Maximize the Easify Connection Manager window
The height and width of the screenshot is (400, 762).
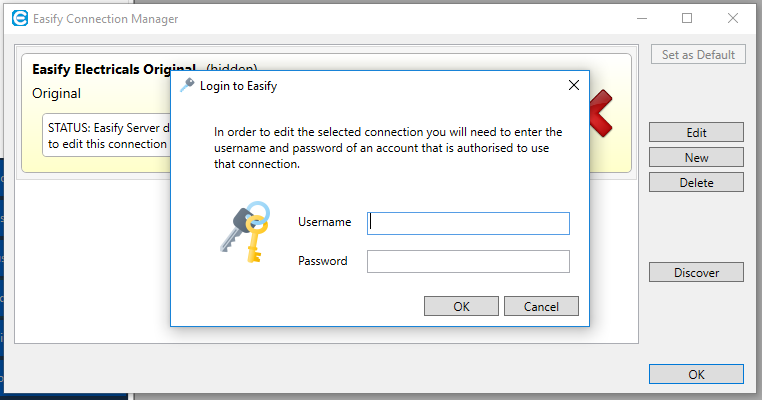tap(687, 18)
